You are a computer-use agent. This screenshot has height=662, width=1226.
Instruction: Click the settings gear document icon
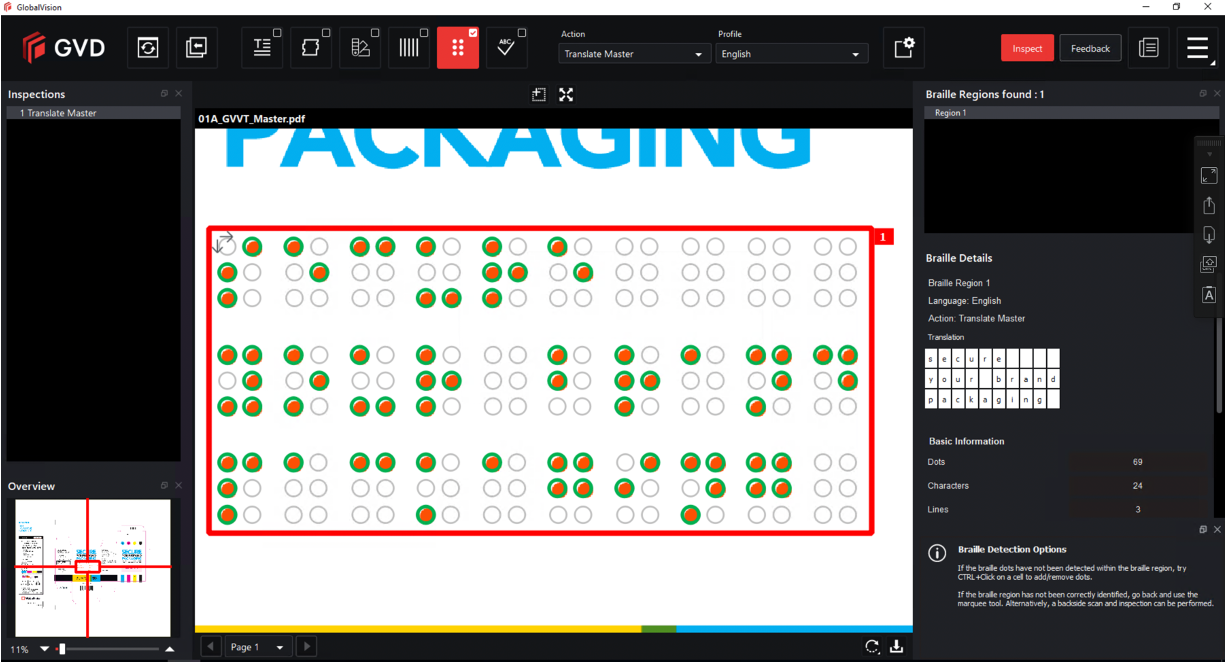(903, 48)
